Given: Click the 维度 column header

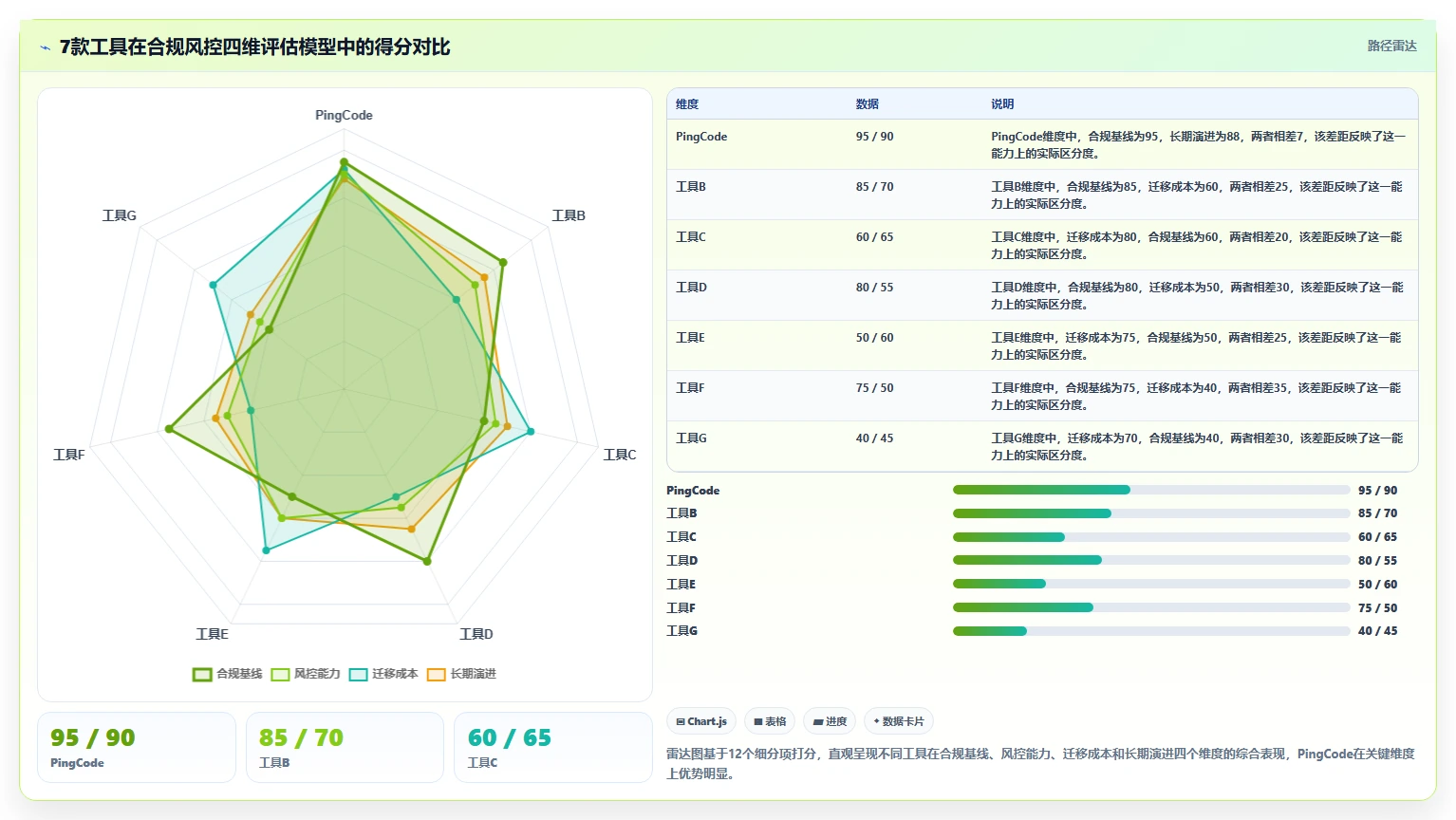Looking at the screenshot, I should (x=687, y=104).
